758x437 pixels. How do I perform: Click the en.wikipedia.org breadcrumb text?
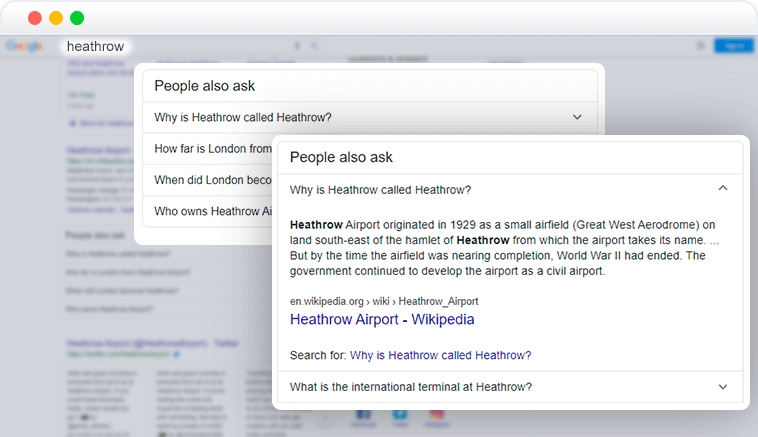384,301
